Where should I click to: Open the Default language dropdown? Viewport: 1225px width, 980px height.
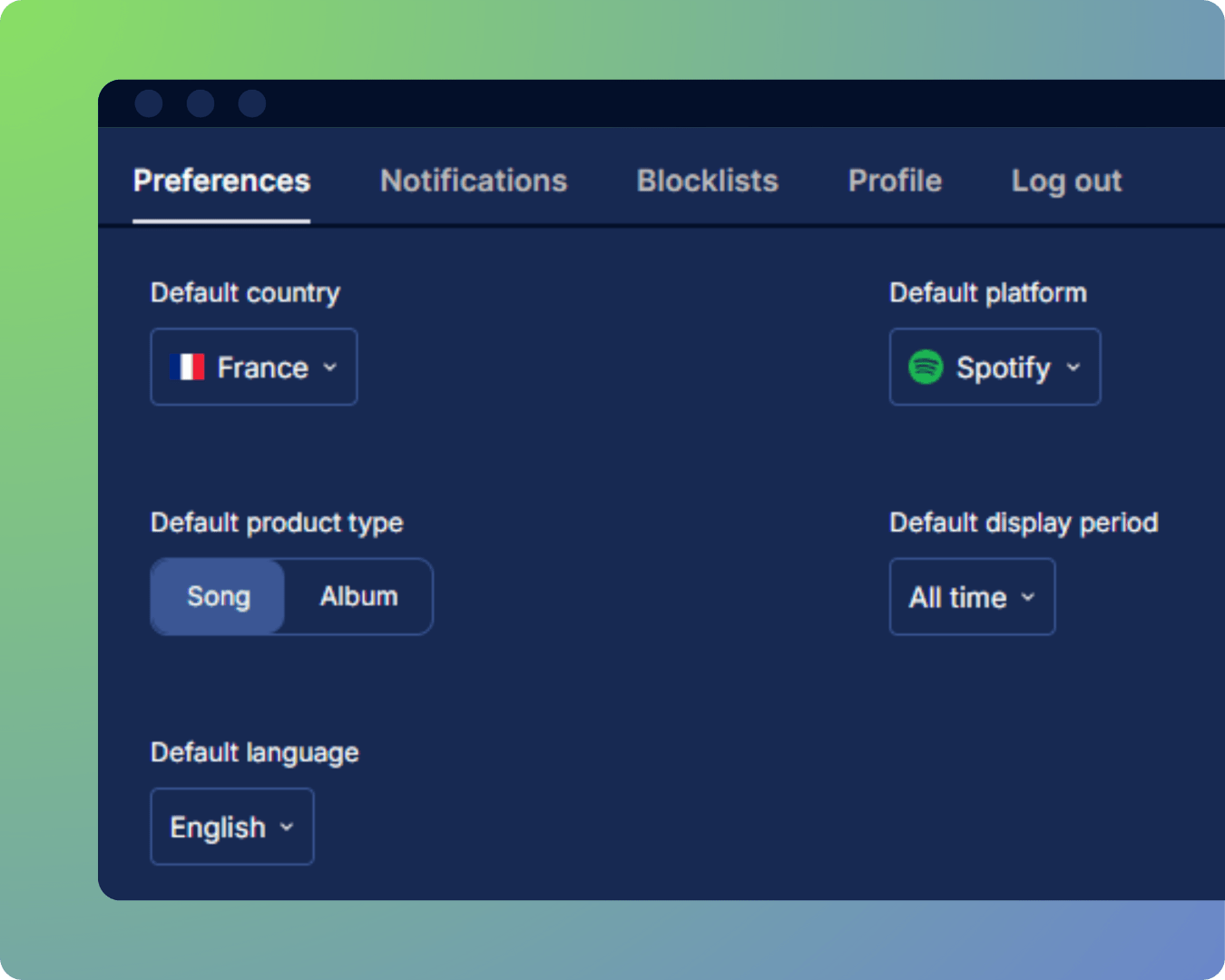(x=231, y=826)
